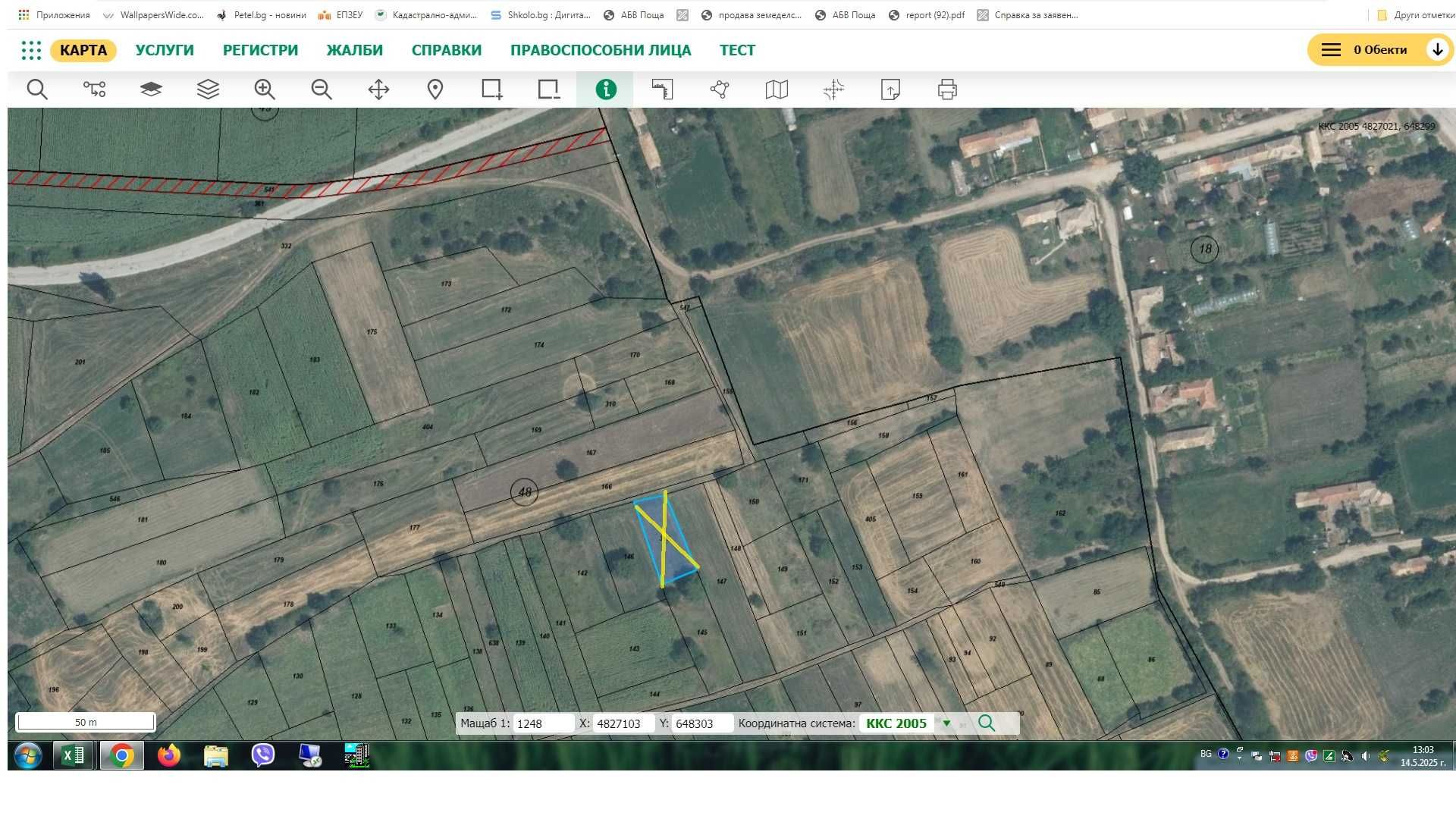The width and height of the screenshot is (1456, 819).
Task: Open the Приложения bookmarks shortcut
Action: point(54,15)
